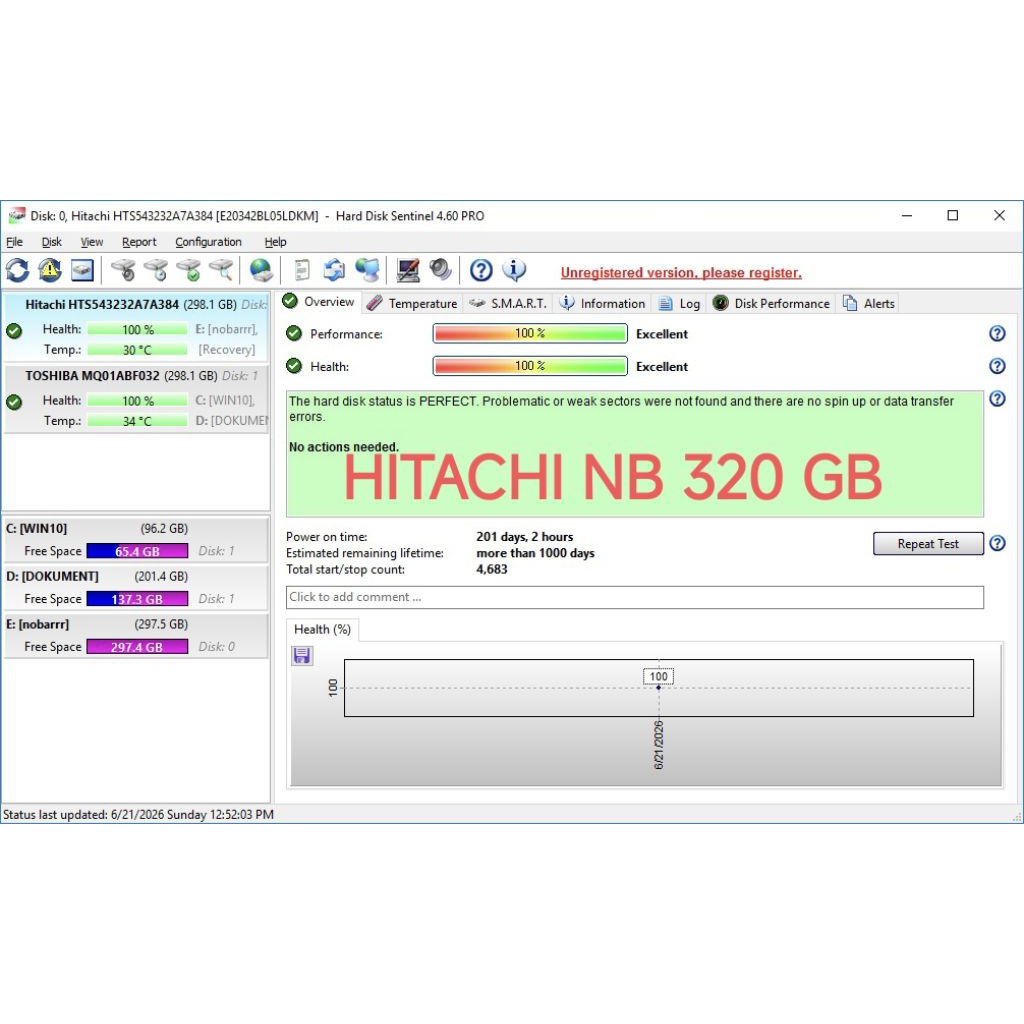Click the speaker sound toolbar icon
Image resolution: width=1024 pixels, height=1024 pixels.
[440, 270]
